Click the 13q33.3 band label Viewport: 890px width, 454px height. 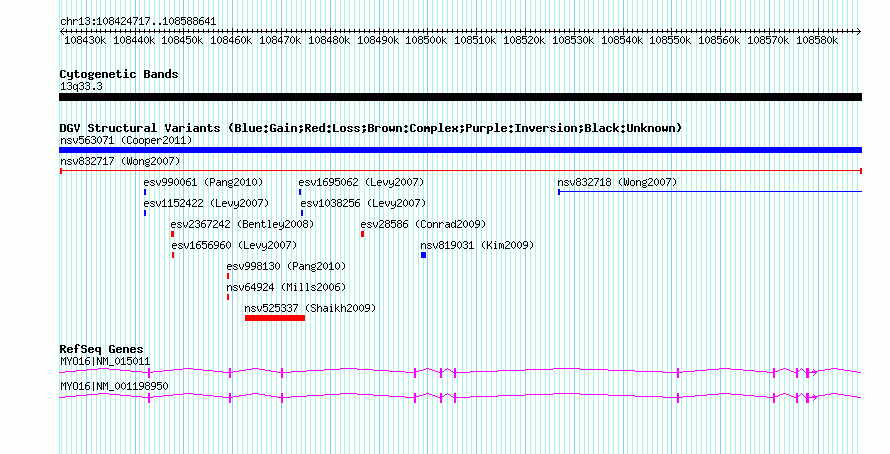pyautogui.click(x=81, y=86)
